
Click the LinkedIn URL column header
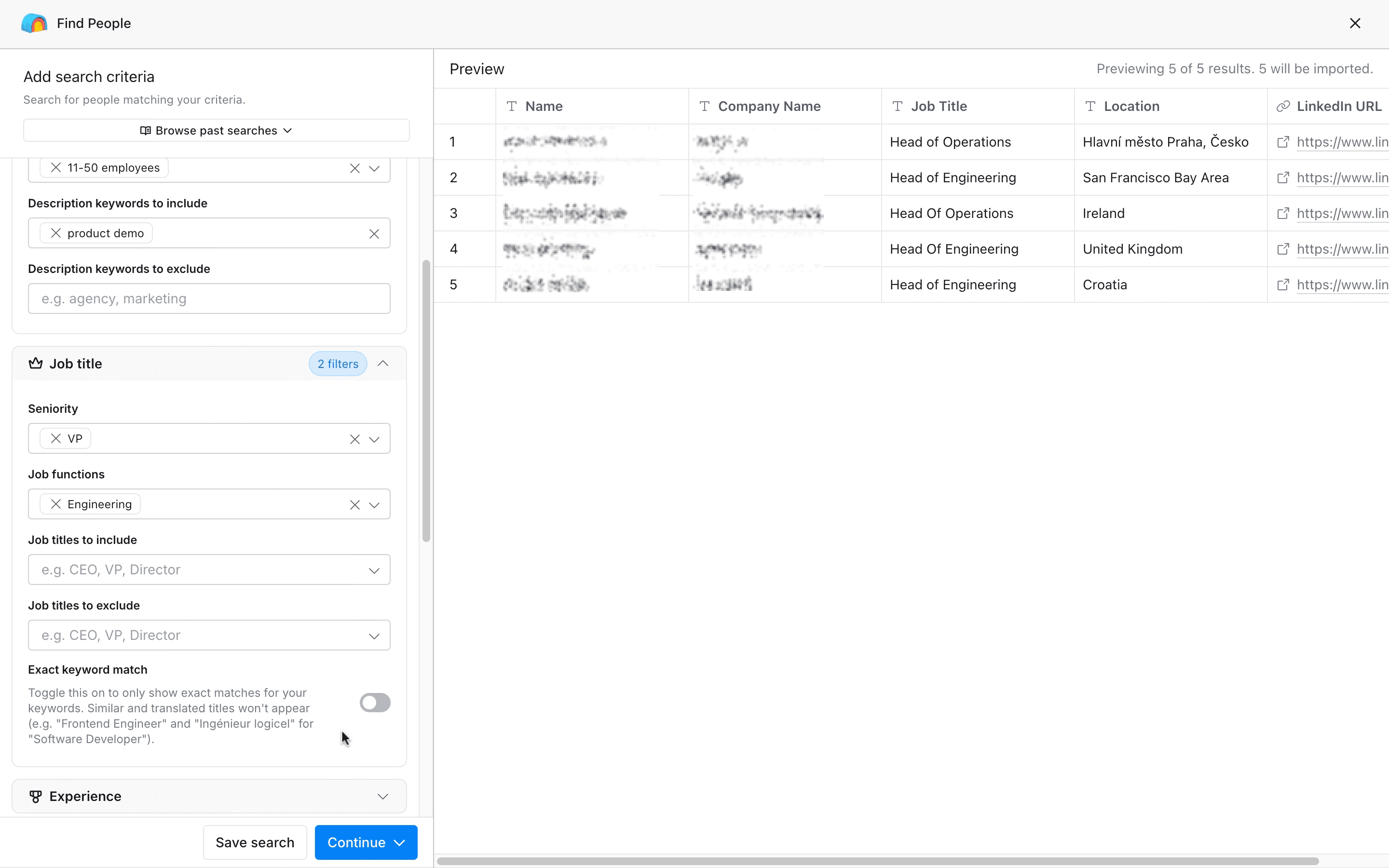tap(1328, 106)
